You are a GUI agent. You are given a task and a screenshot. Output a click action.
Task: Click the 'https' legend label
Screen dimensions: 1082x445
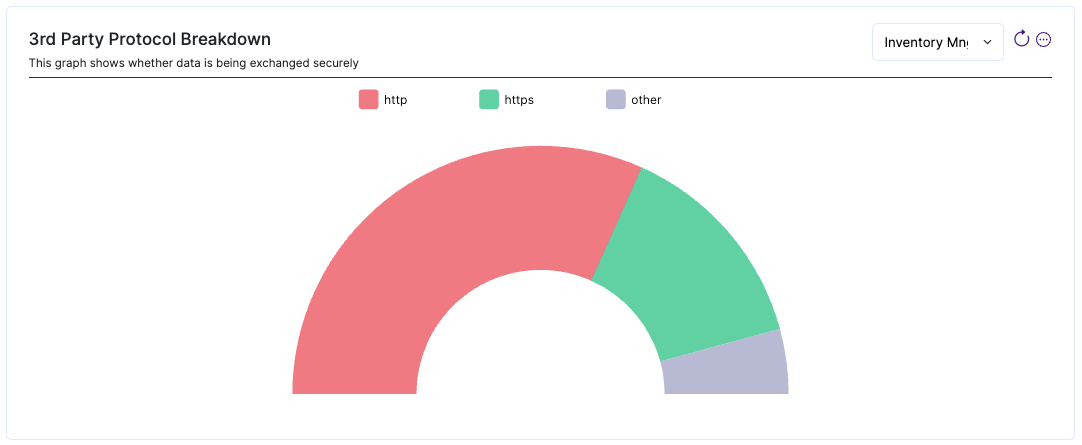[519, 99]
